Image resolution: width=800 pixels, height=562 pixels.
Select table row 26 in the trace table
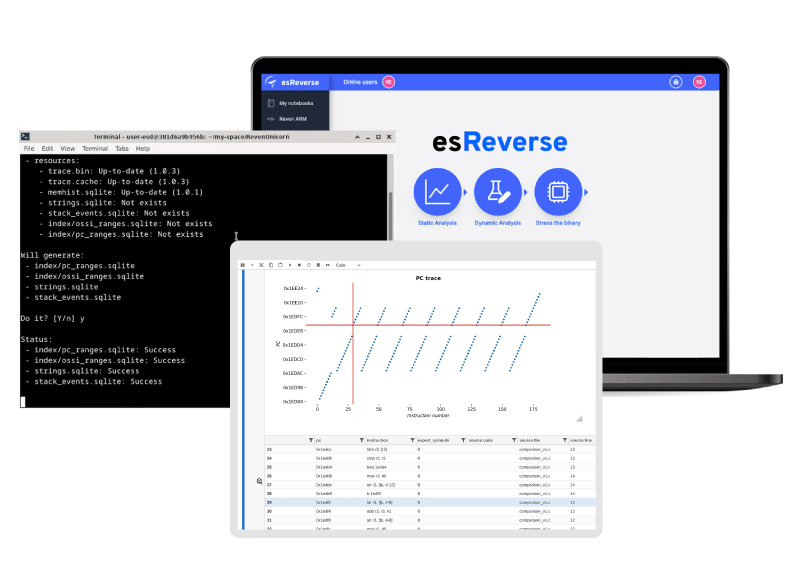pos(430,476)
